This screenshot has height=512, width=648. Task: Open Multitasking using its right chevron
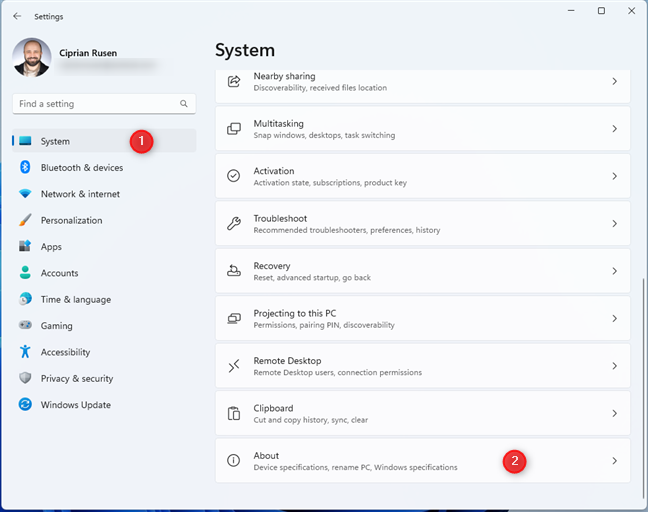pos(615,129)
